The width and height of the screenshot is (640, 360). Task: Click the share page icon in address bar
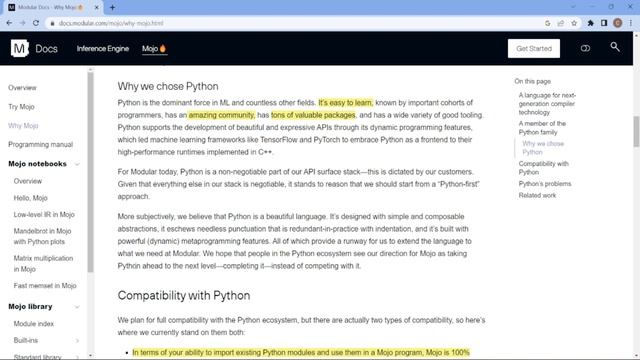[x=561, y=23]
